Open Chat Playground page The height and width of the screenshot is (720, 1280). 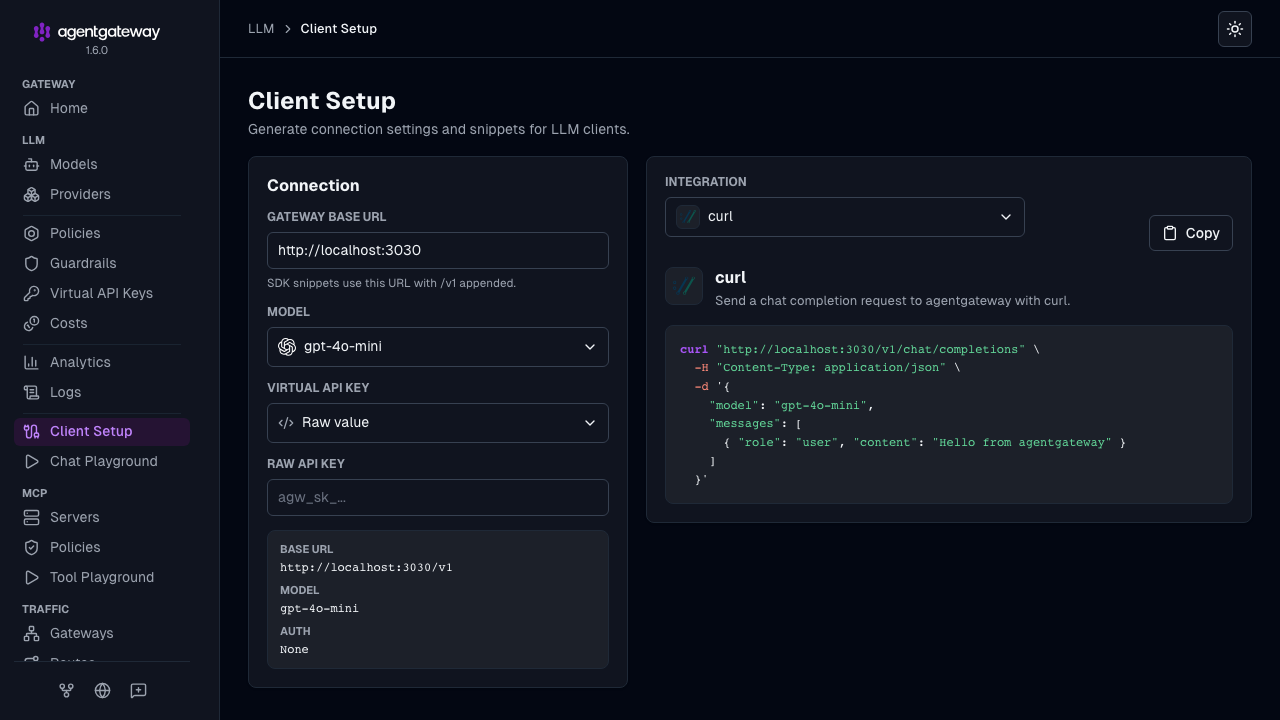pos(102,461)
